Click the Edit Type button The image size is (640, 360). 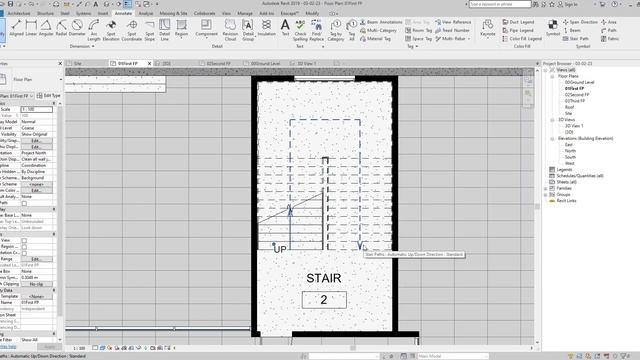(49, 96)
